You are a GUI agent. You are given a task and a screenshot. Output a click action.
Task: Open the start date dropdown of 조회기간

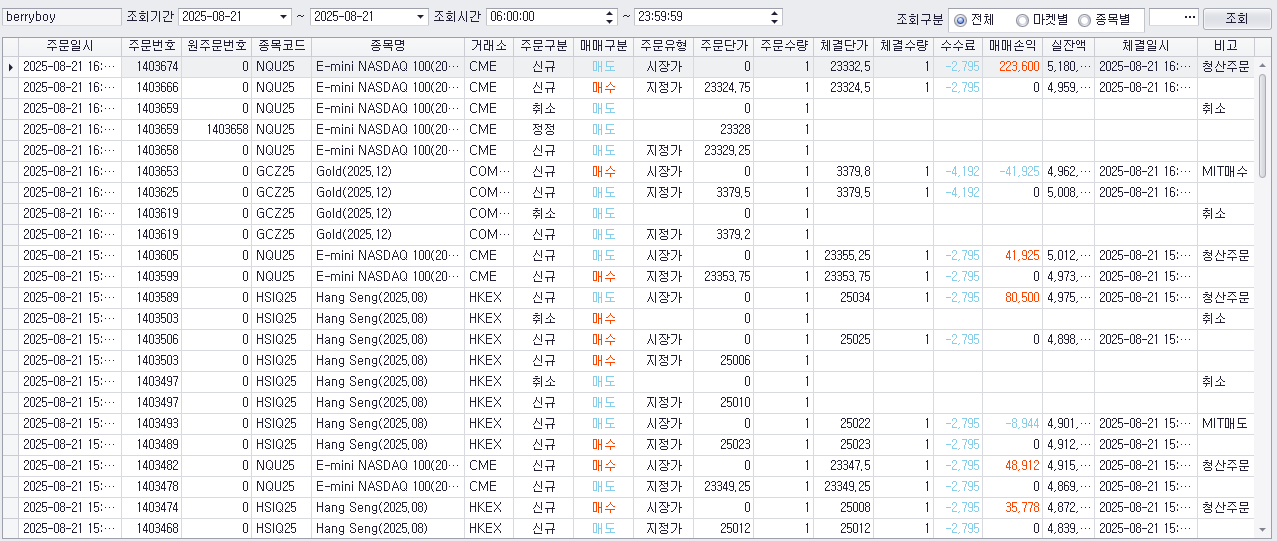coord(284,17)
